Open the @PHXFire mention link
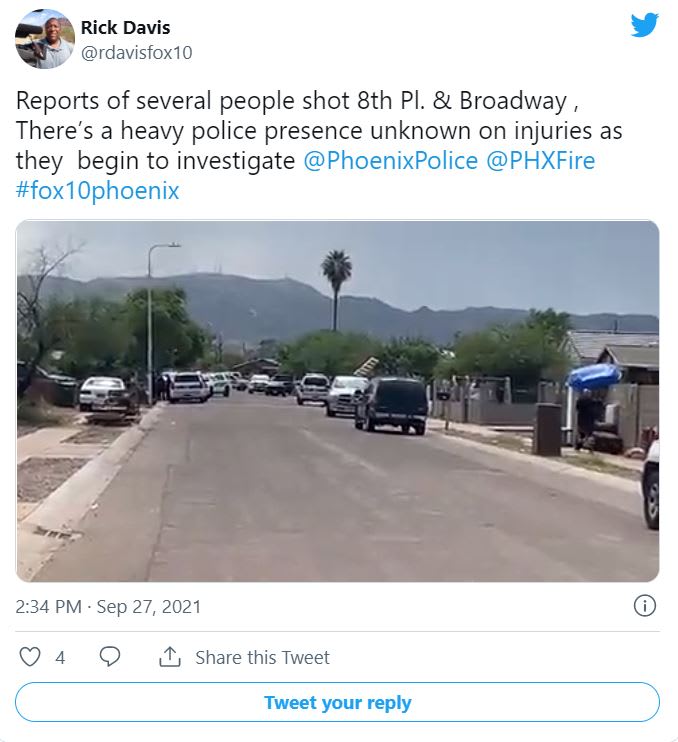 pos(540,160)
